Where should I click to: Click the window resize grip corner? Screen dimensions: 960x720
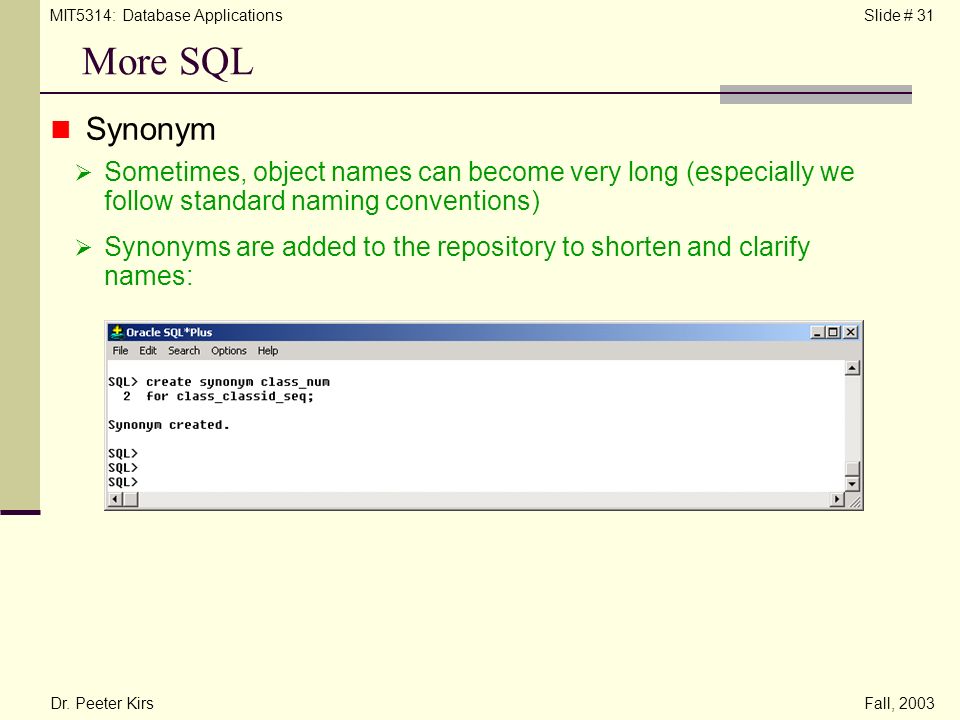point(855,501)
